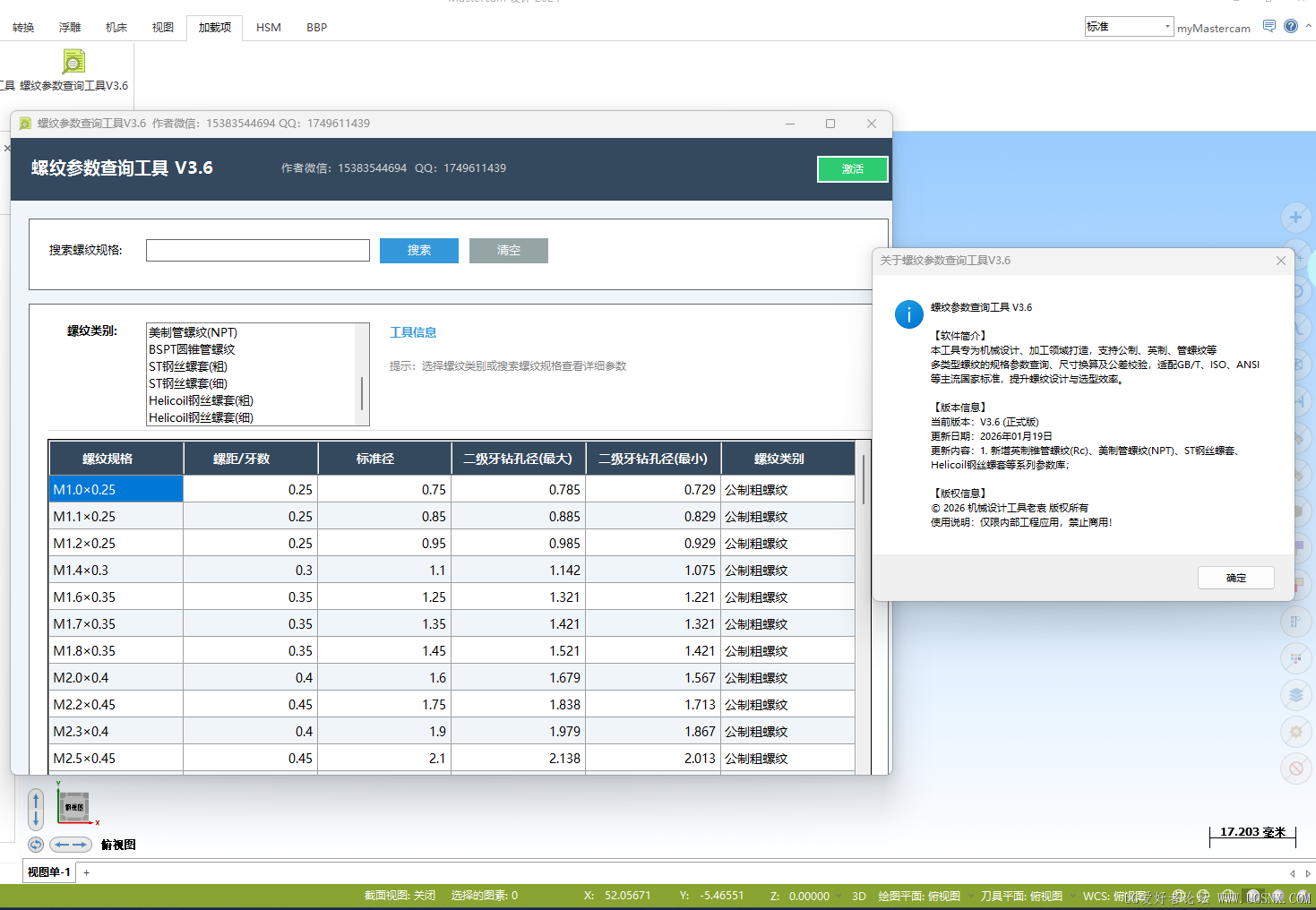Select the M1.1×0.25 table row cell
Viewport: 1316px width, 910px height.
116,516
